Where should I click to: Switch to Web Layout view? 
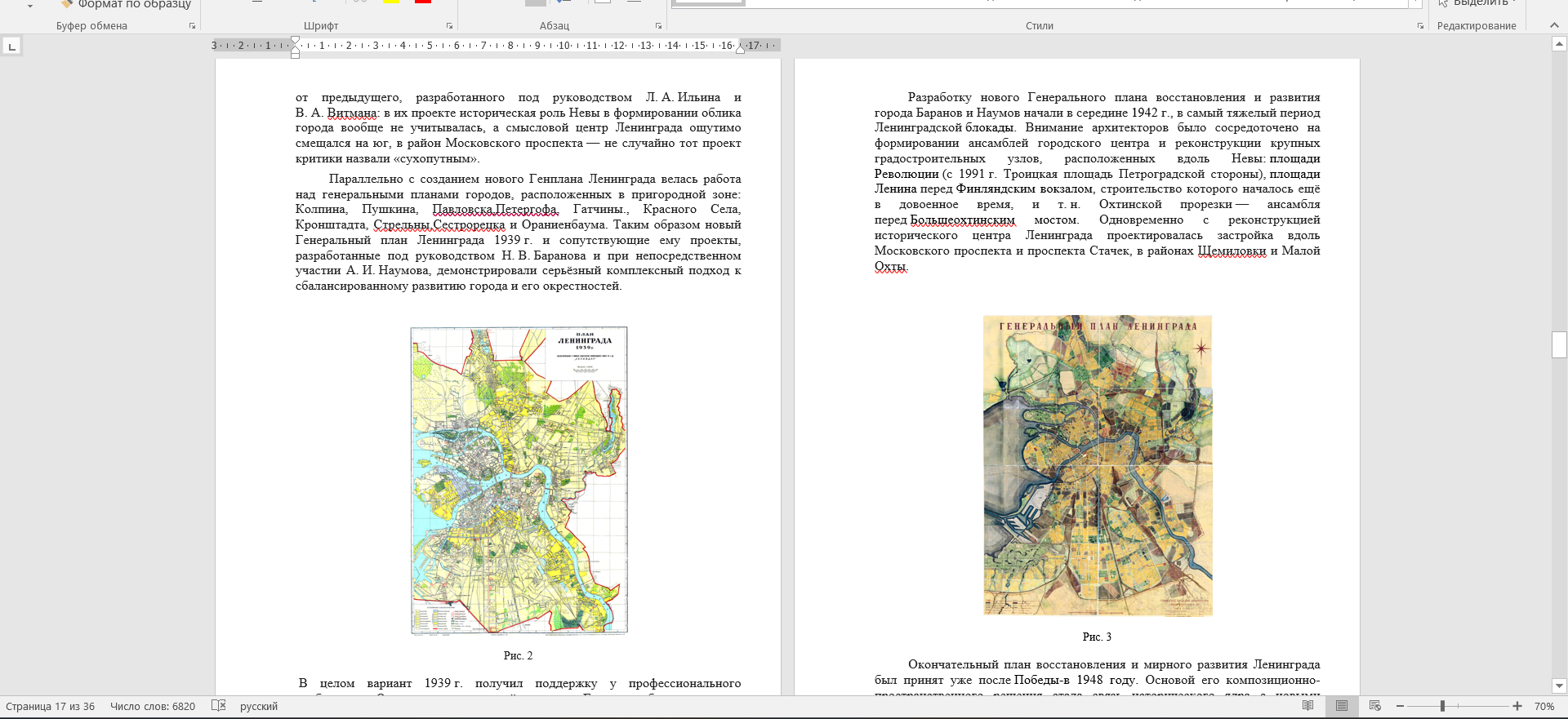[x=1375, y=706]
